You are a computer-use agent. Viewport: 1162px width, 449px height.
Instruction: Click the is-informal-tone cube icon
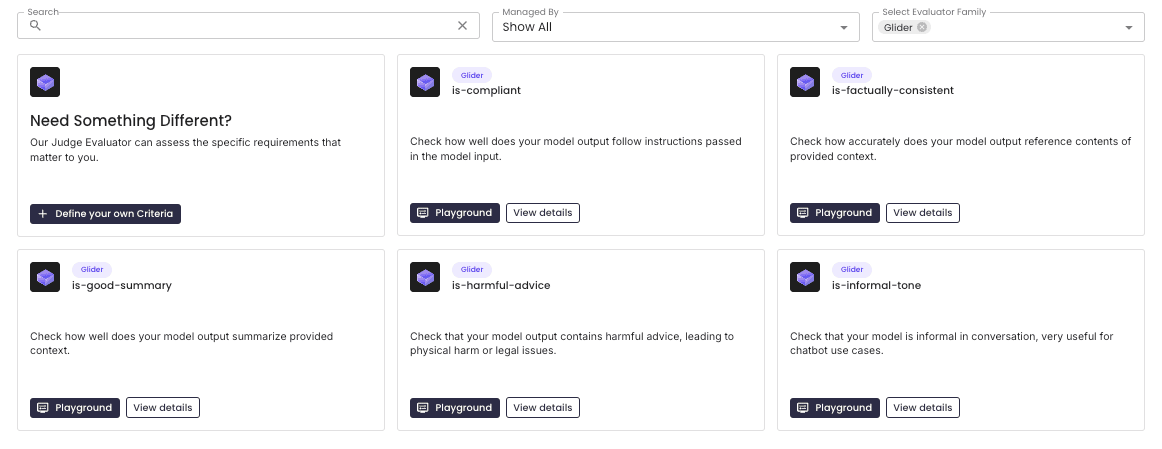pyautogui.click(x=805, y=277)
